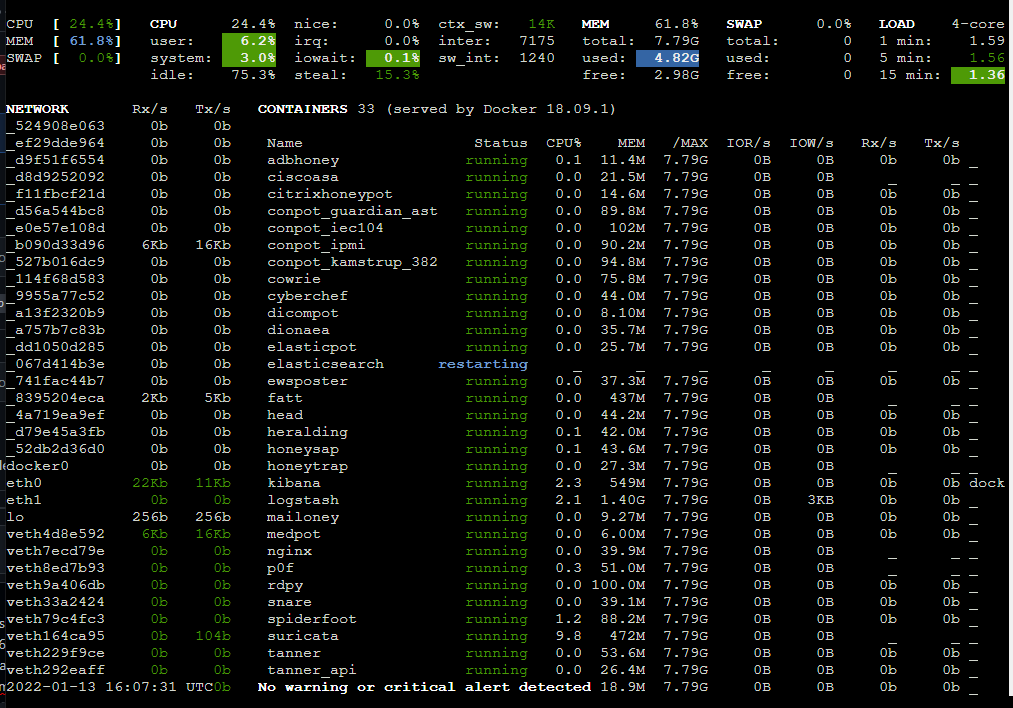Select the mailoney container name
The image size is (1013, 708).
point(303,517)
